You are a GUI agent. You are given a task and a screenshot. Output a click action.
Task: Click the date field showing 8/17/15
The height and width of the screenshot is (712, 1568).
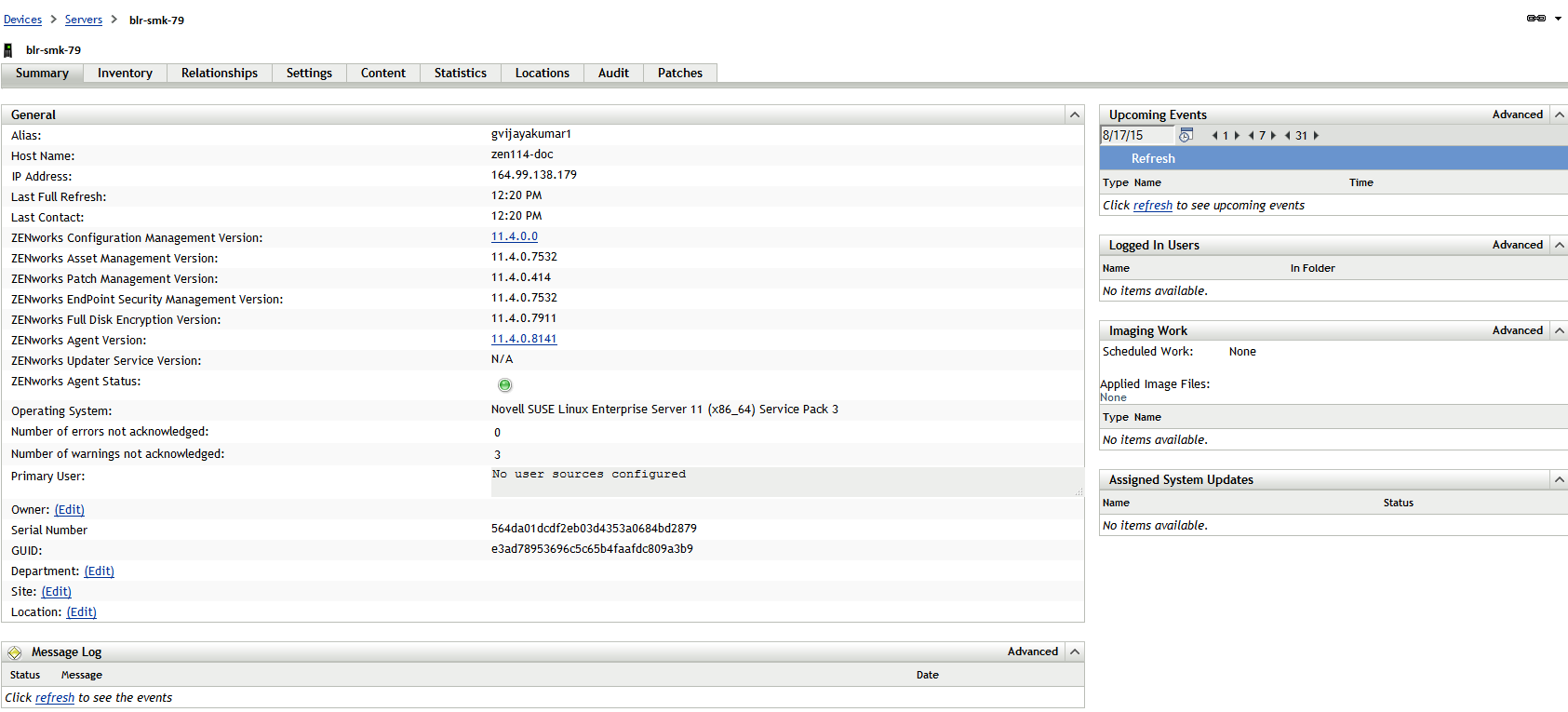pyautogui.click(x=1137, y=136)
